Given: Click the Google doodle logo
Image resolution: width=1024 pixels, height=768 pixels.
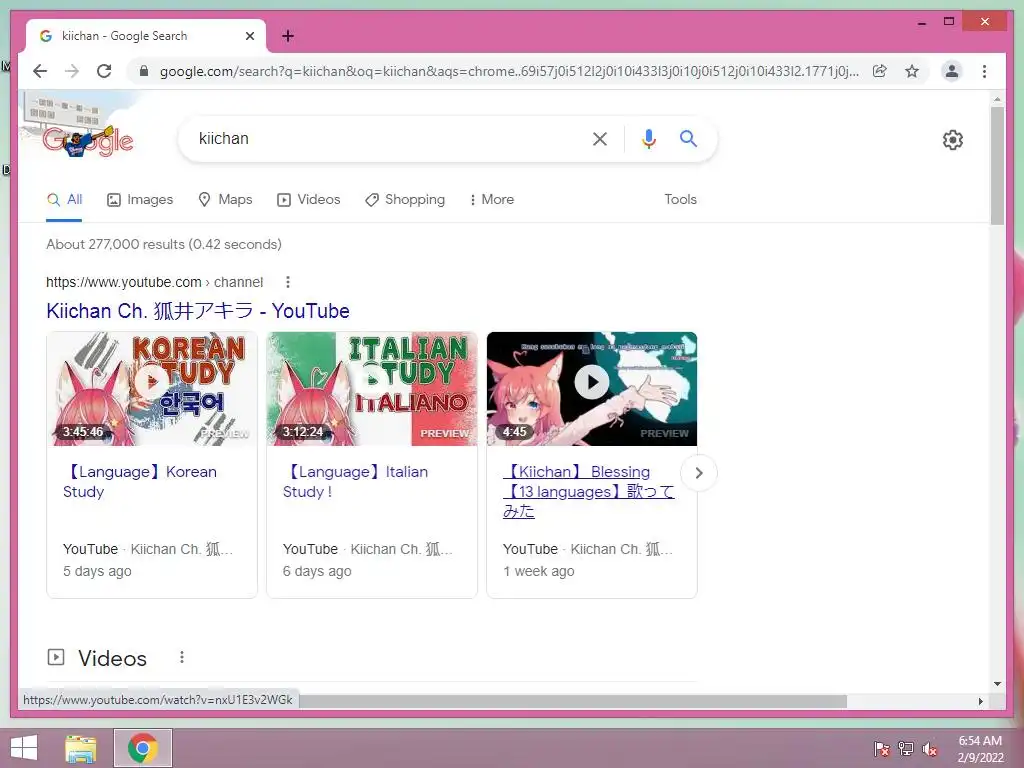Looking at the screenshot, I should (88, 141).
